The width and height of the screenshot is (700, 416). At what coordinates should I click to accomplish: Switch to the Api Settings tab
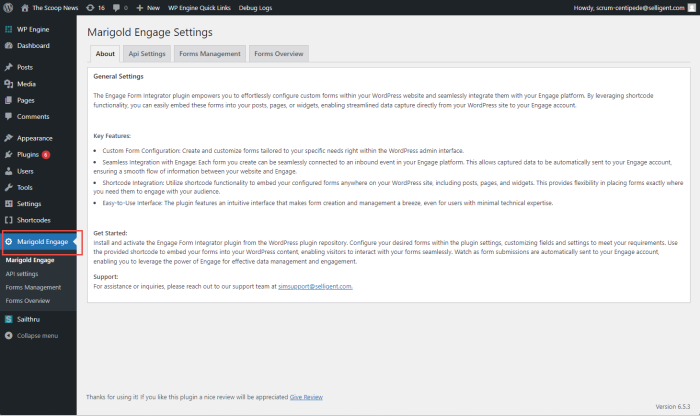(147, 53)
